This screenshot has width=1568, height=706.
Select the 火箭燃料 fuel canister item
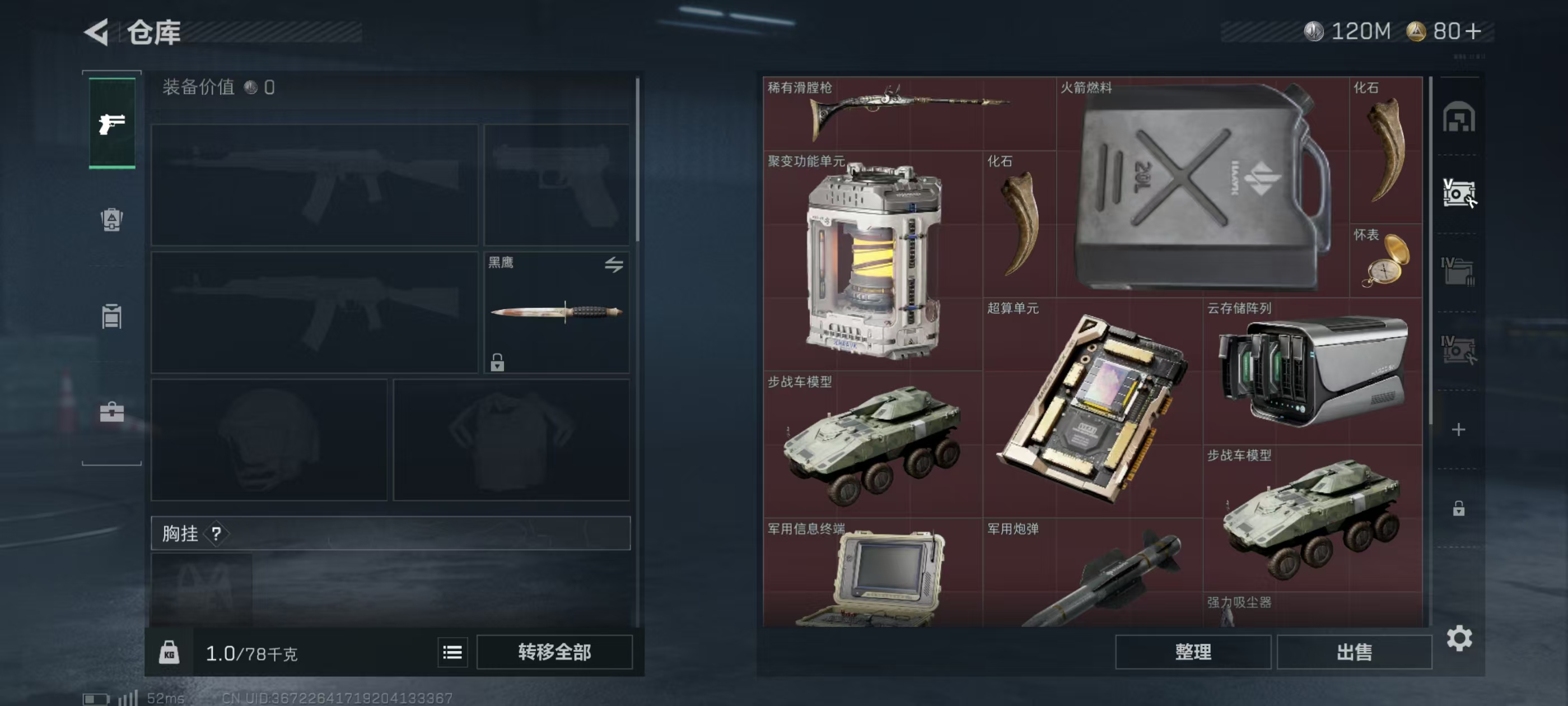coord(1202,187)
